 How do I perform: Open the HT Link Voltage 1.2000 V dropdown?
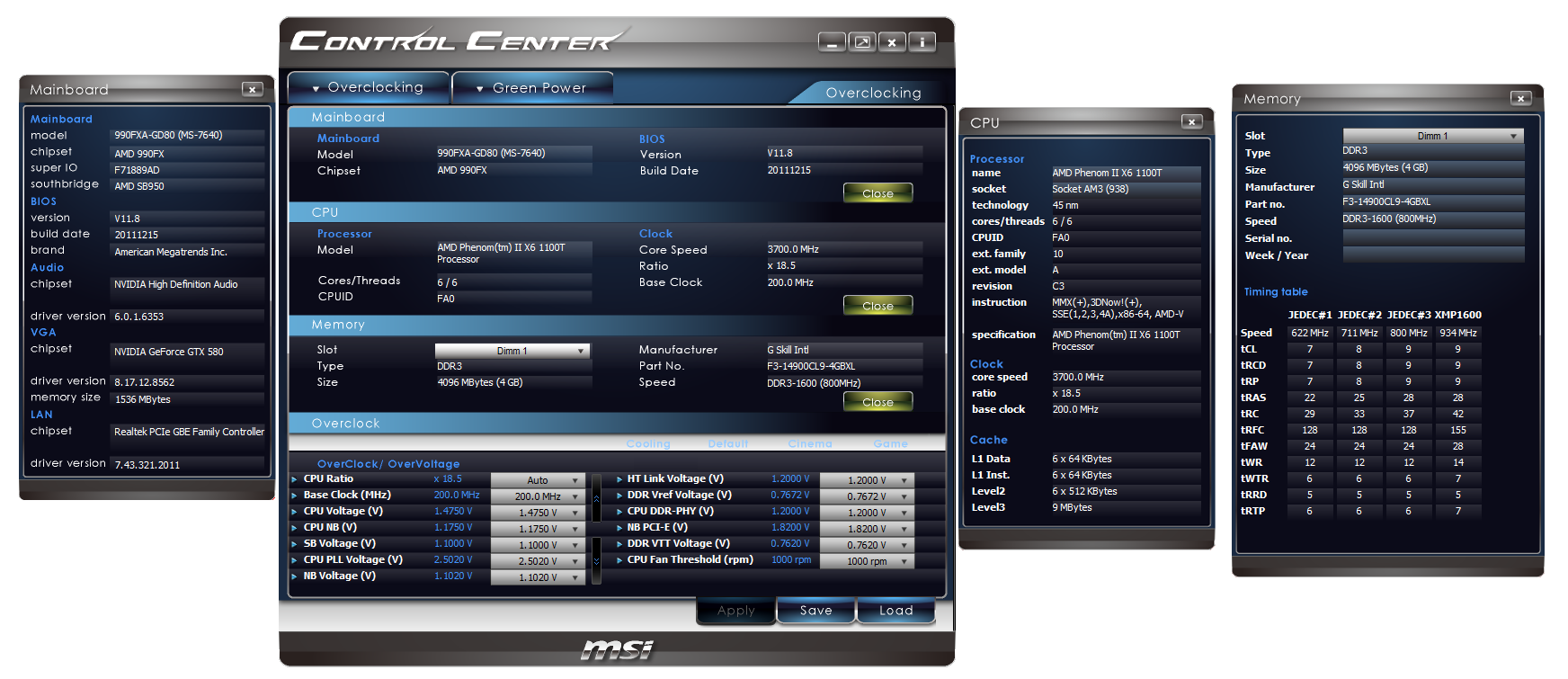868,480
